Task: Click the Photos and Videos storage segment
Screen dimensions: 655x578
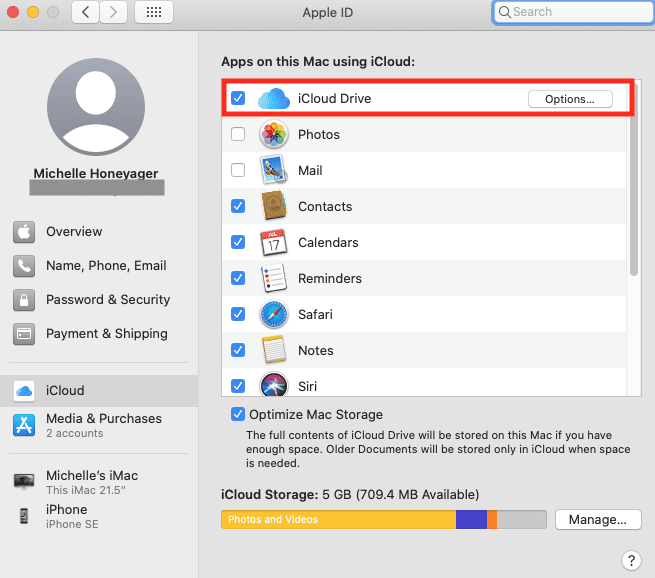Action: [338, 520]
